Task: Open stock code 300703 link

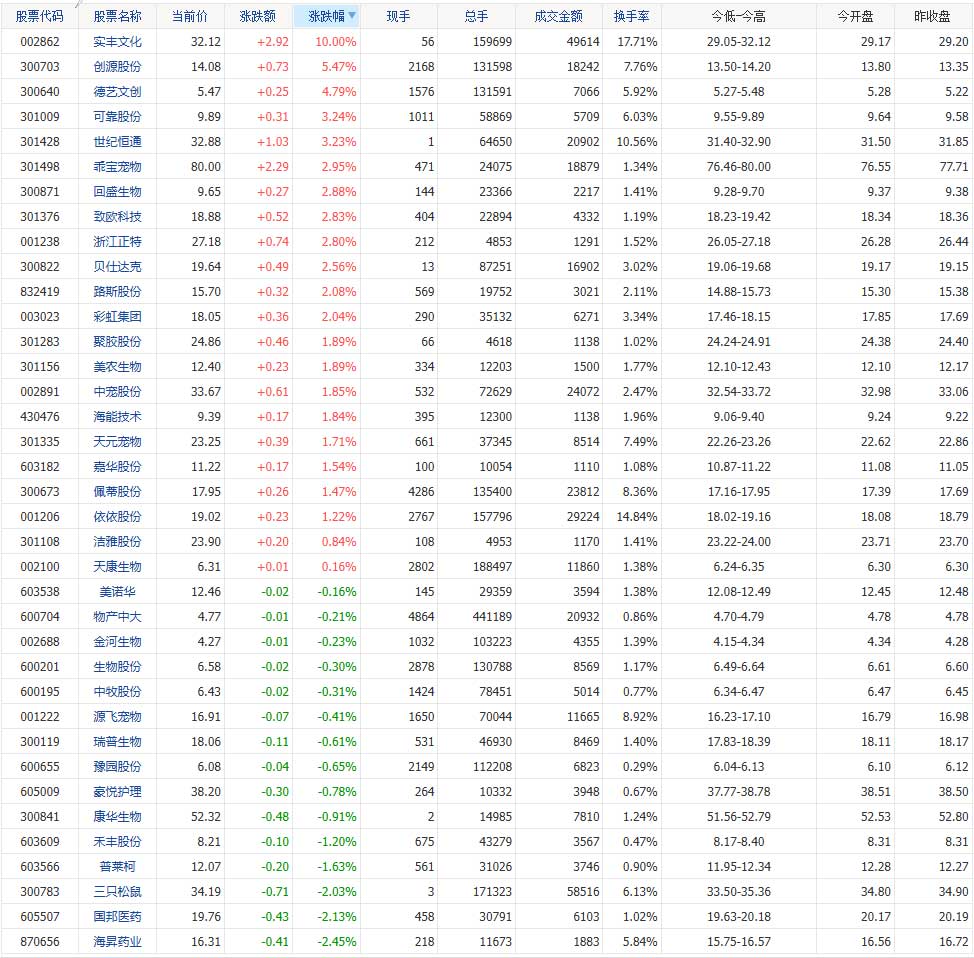Action: 40,66
